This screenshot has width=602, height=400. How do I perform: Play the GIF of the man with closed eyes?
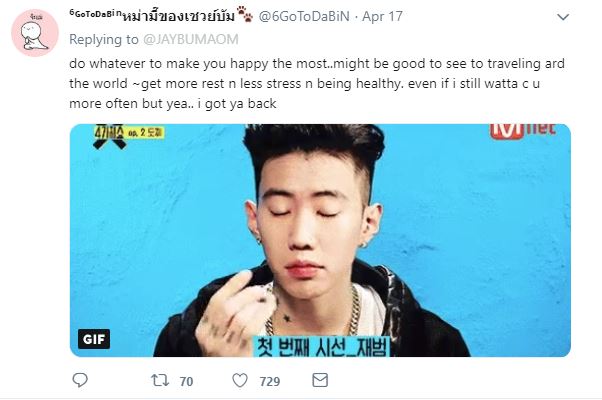[320, 240]
